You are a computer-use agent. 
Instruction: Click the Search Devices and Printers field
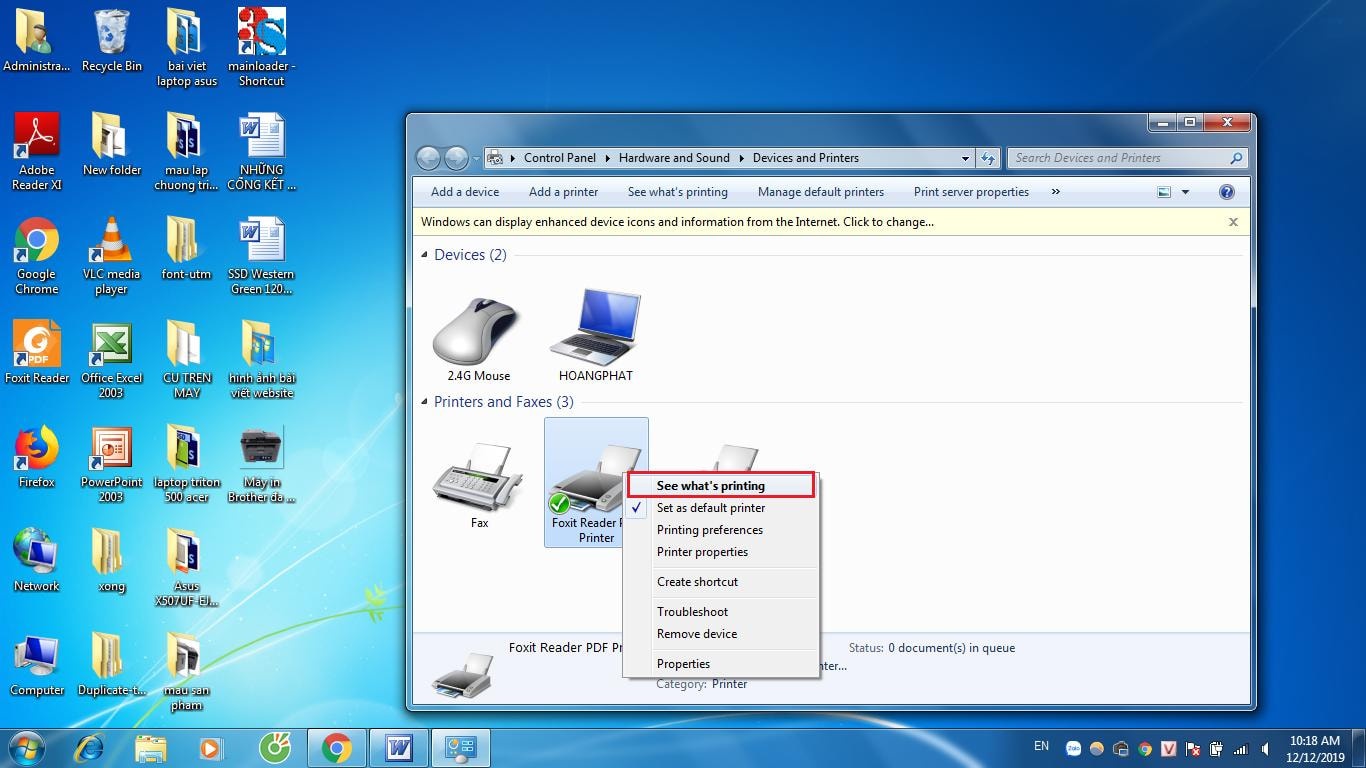(1120, 158)
